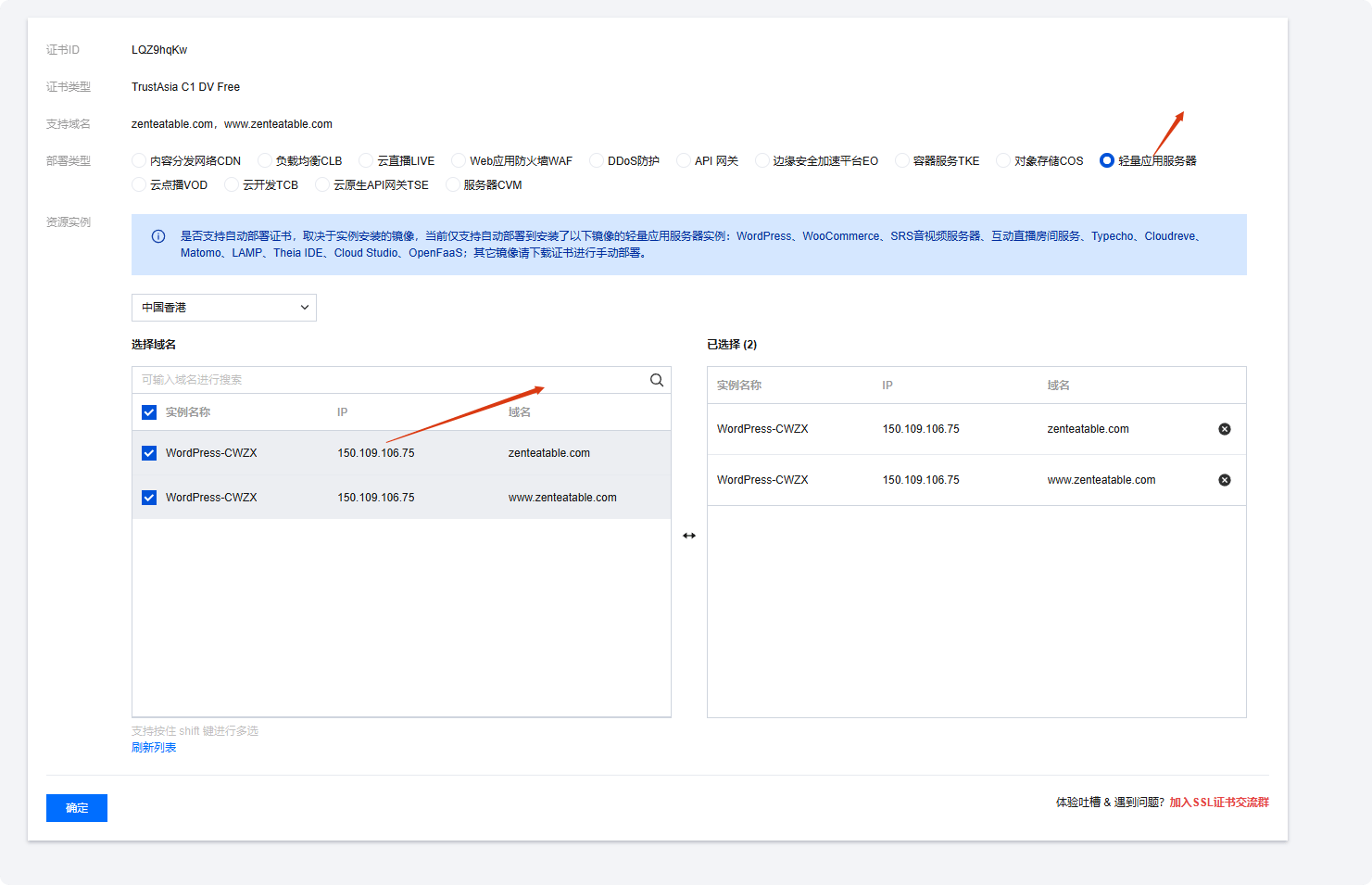1372x885 pixels.
Task: Click the search magnifier icon in domain search
Action: 657,380
